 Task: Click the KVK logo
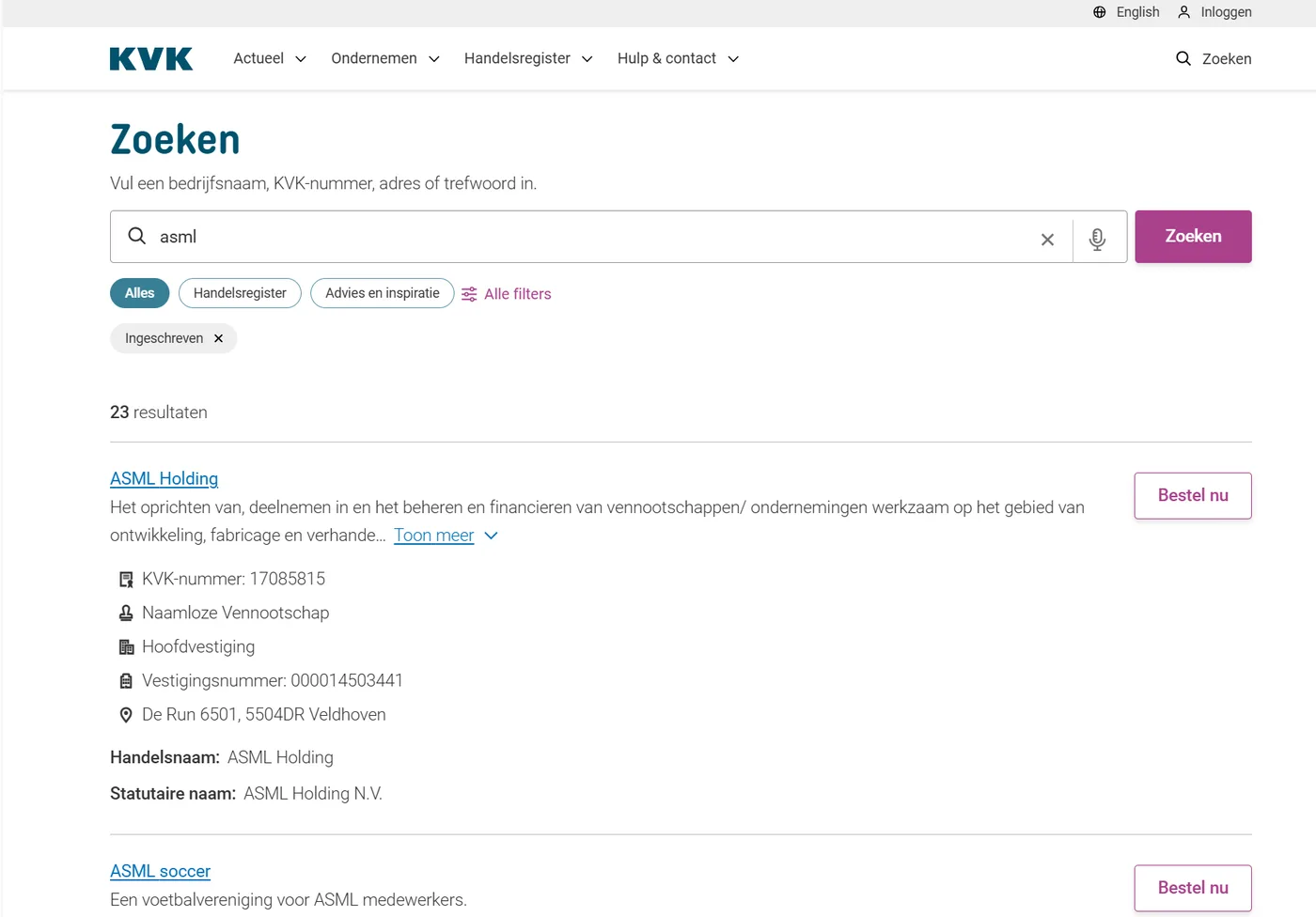coord(151,58)
